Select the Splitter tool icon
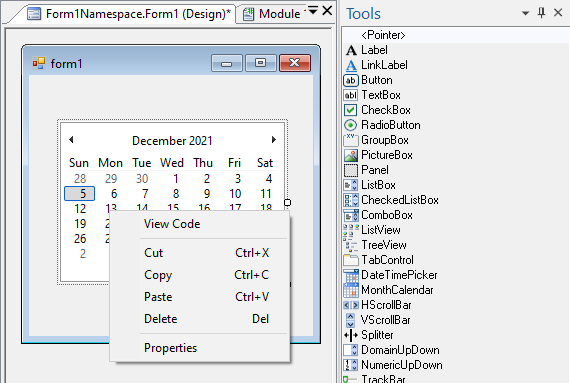The height and width of the screenshot is (383, 570). click(351, 335)
